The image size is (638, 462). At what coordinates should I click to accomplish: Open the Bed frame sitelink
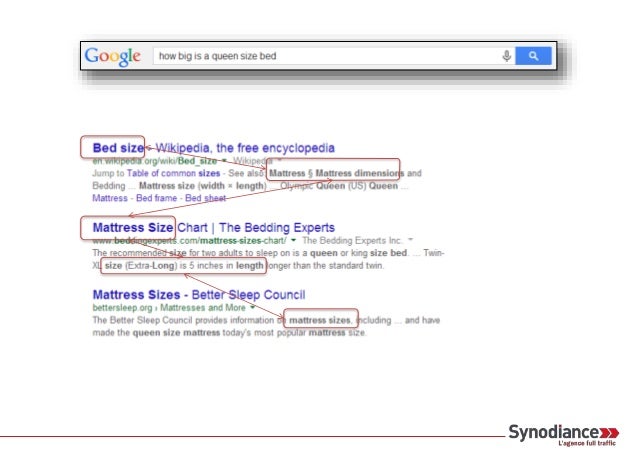click(x=157, y=198)
